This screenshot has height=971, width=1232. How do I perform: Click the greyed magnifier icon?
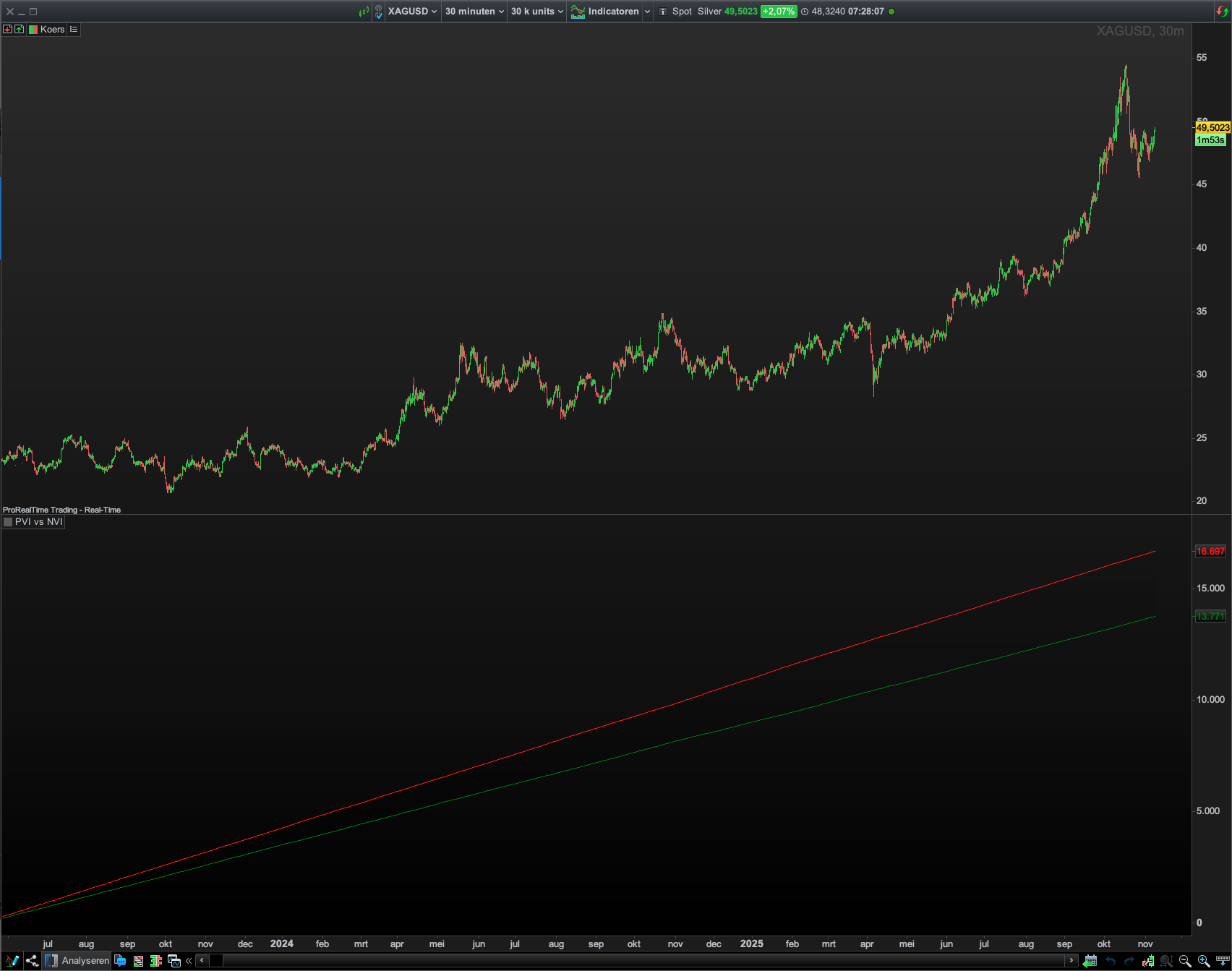pyautogui.click(x=1166, y=961)
